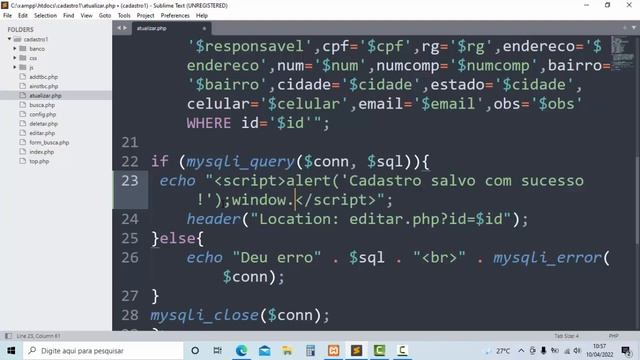Open the Windows Start menu
Viewport: 640px width, 360px height.
11,351
